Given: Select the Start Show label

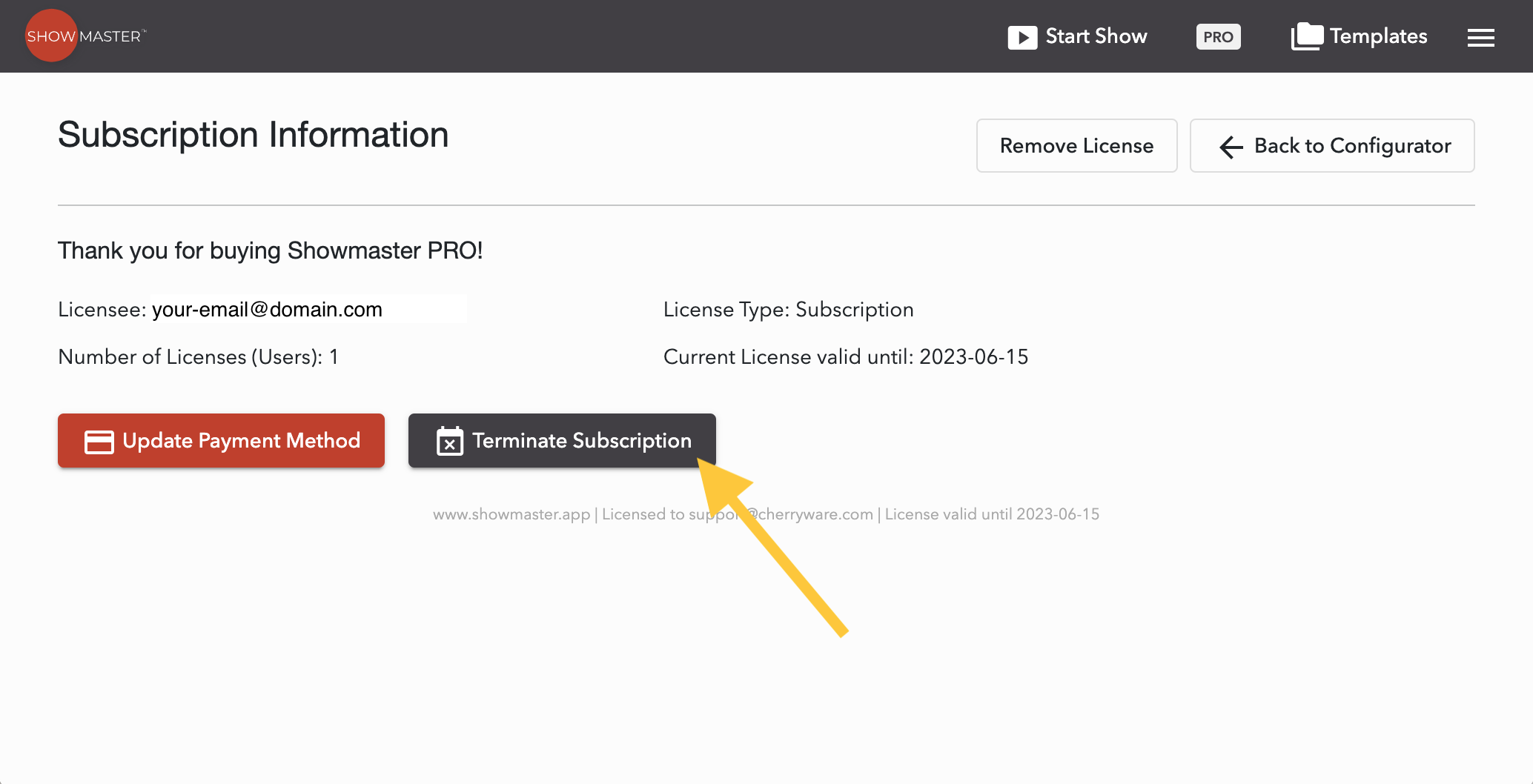Looking at the screenshot, I should click(x=1096, y=36).
